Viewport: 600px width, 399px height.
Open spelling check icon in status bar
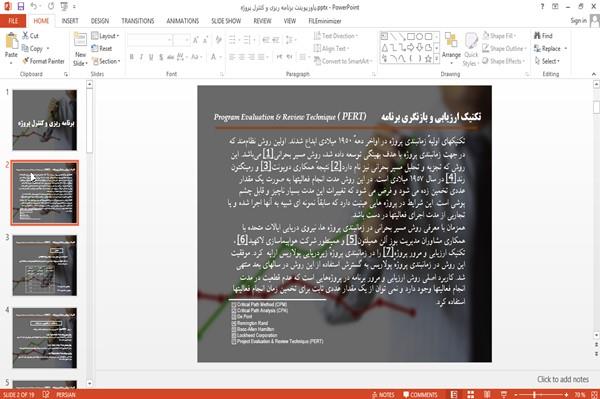46,394
